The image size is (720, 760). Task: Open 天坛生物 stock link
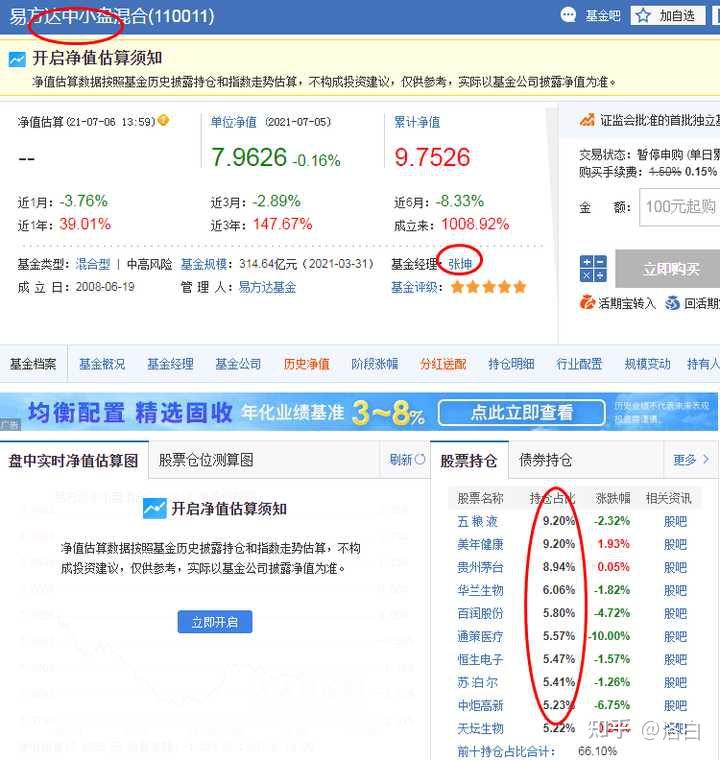point(480,728)
